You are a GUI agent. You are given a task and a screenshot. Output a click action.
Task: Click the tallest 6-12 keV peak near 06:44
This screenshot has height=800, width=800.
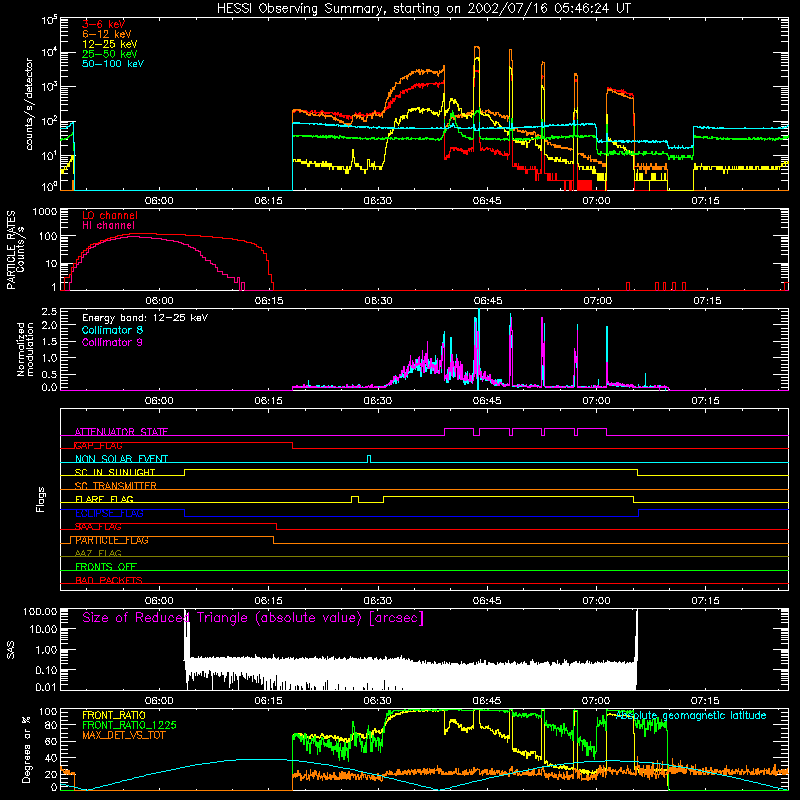pyautogui.click(x=477, y=47)
